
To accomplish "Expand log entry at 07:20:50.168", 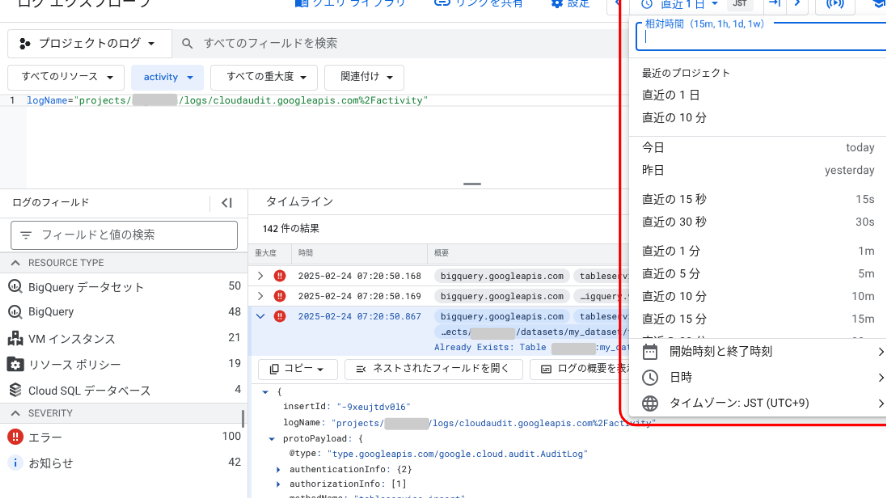I will (x=260, y=276).
